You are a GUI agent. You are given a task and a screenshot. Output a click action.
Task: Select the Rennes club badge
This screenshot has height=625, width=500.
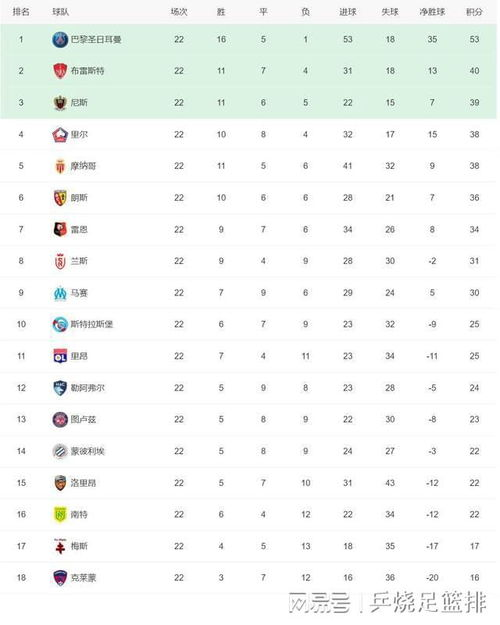click(x=60, y=230)
